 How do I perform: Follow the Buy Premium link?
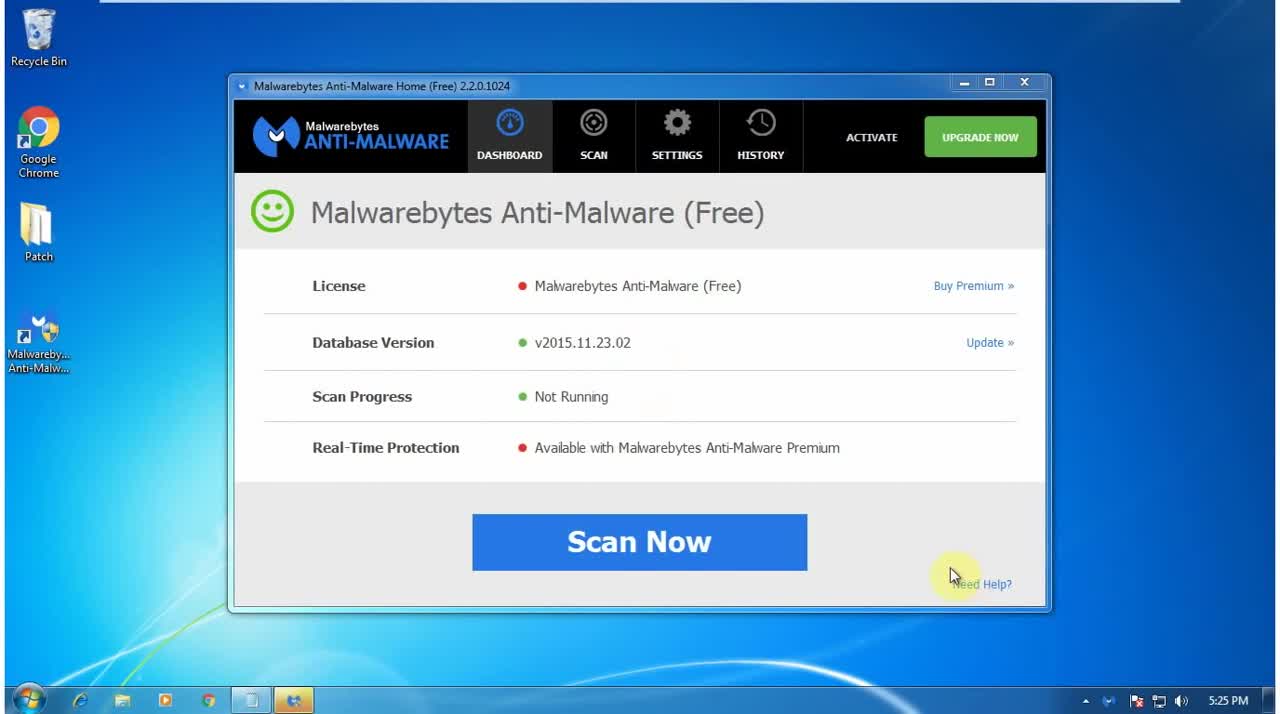pos(974,286)
